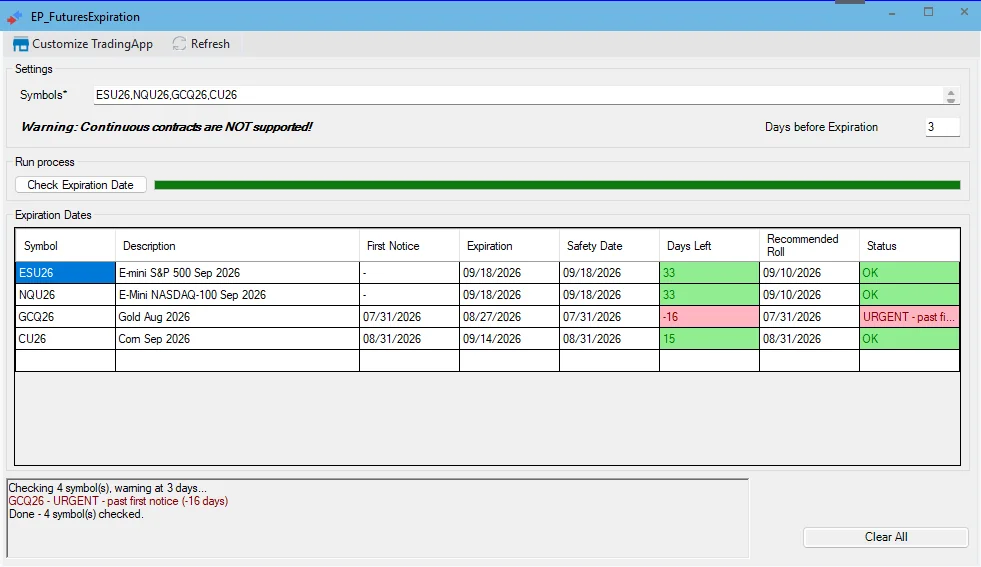
Task: Click the Refresh toolbar label
Action: (x=210, y=44)
